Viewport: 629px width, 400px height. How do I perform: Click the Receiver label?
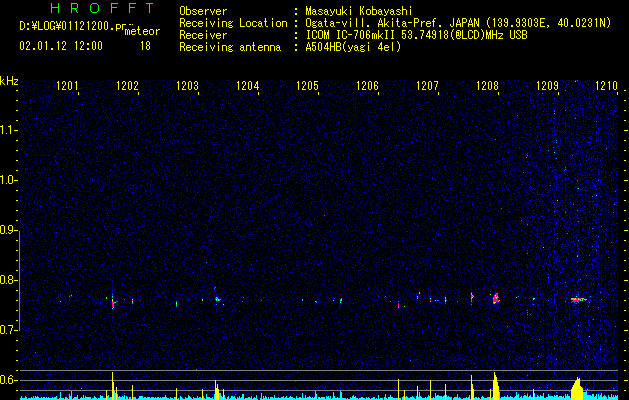click(x=203, y=35)
